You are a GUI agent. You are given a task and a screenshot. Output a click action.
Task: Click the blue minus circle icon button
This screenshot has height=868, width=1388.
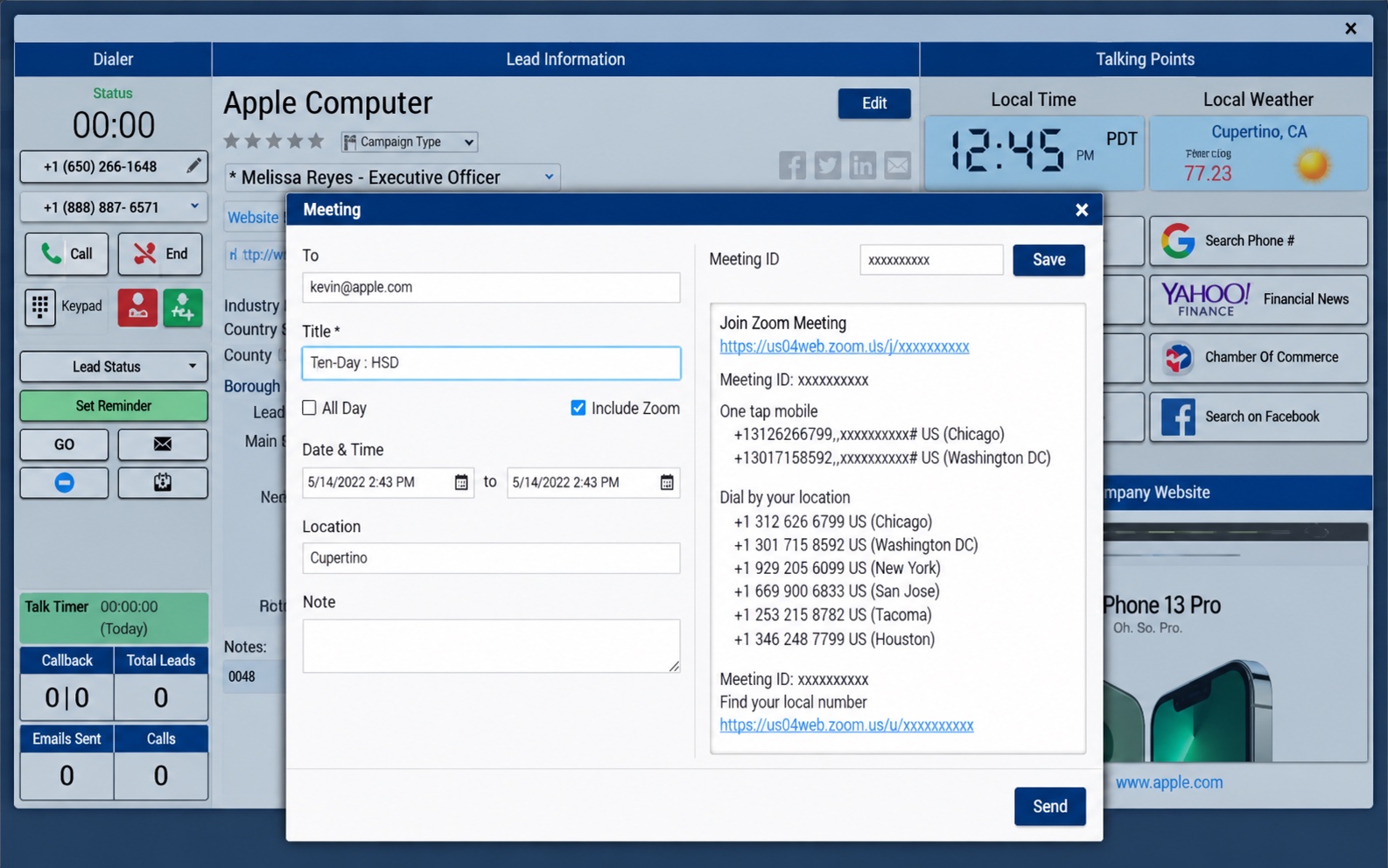65,483
